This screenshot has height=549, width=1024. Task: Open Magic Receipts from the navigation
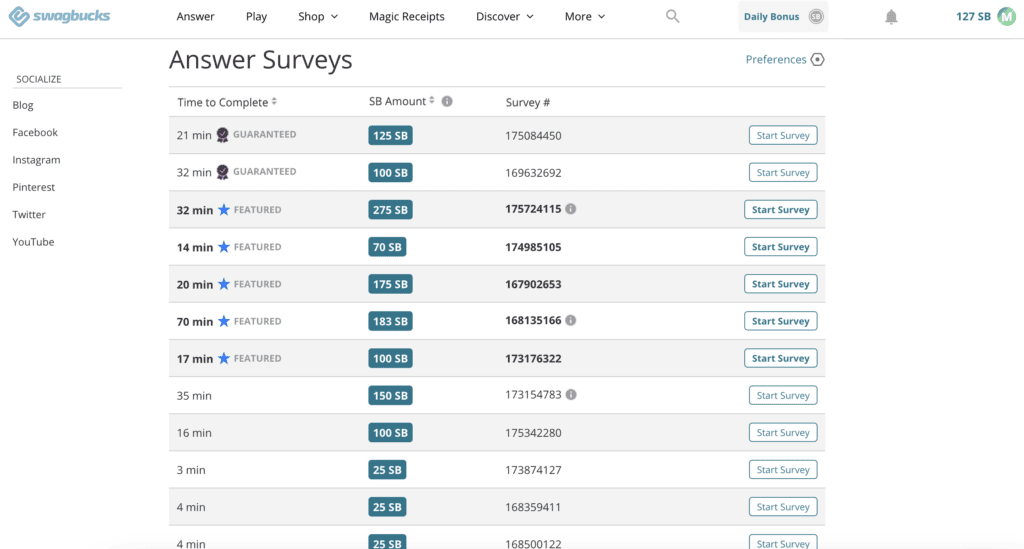[406, 17]
